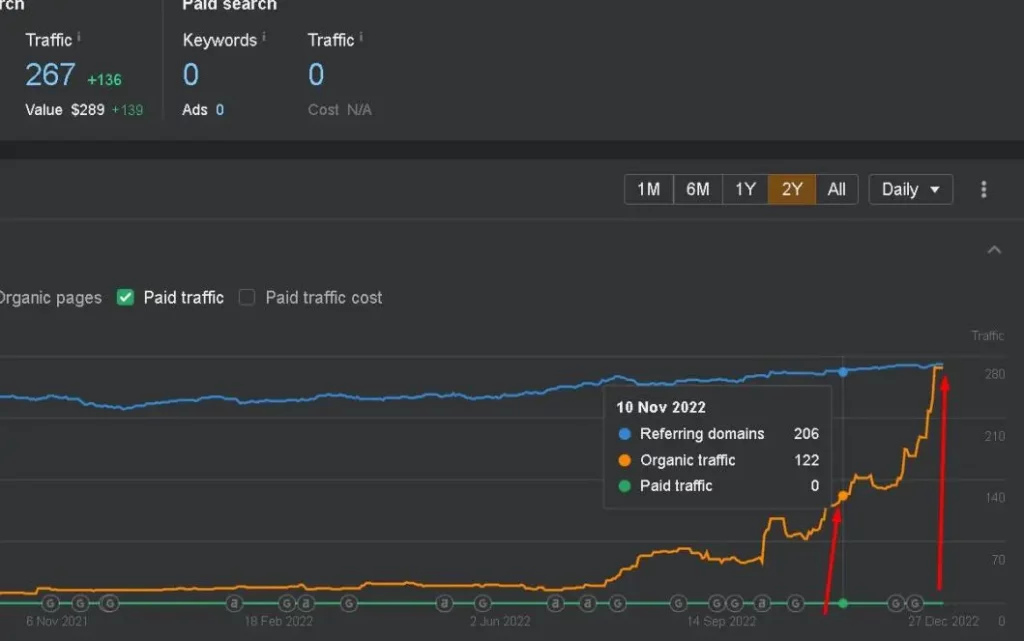Select the 1M time range
Image resolution: width=1024 pixels, height=641 pixels.
[x=648, y=189]
